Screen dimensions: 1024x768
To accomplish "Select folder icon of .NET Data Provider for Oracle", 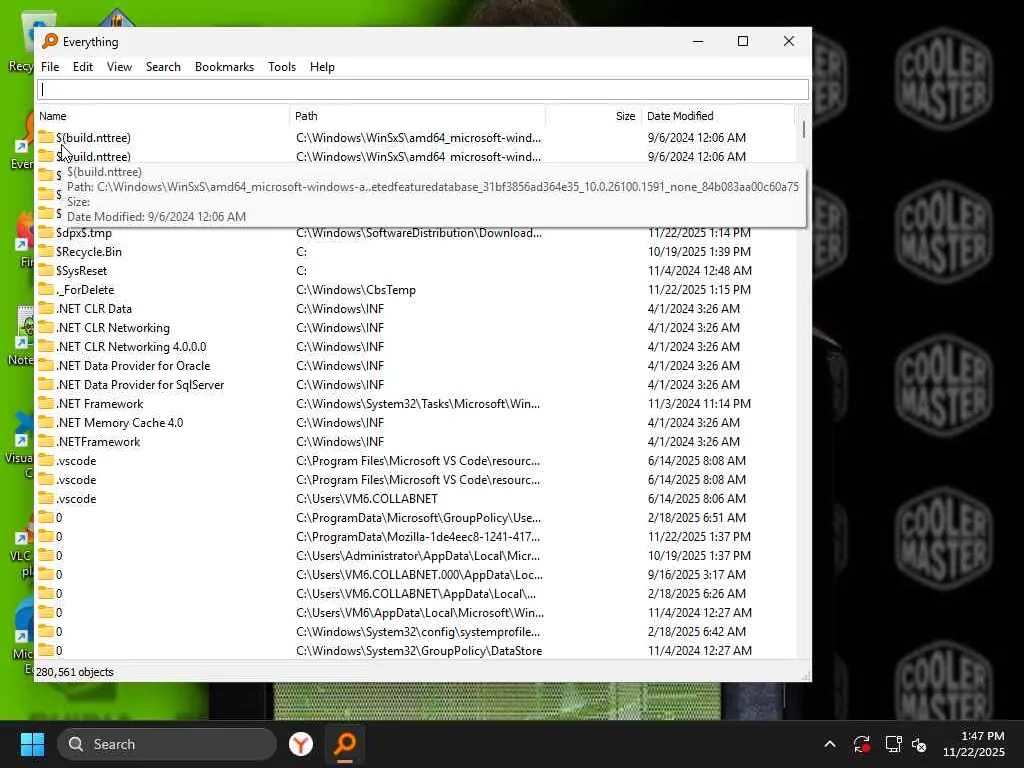I will 46,365.
